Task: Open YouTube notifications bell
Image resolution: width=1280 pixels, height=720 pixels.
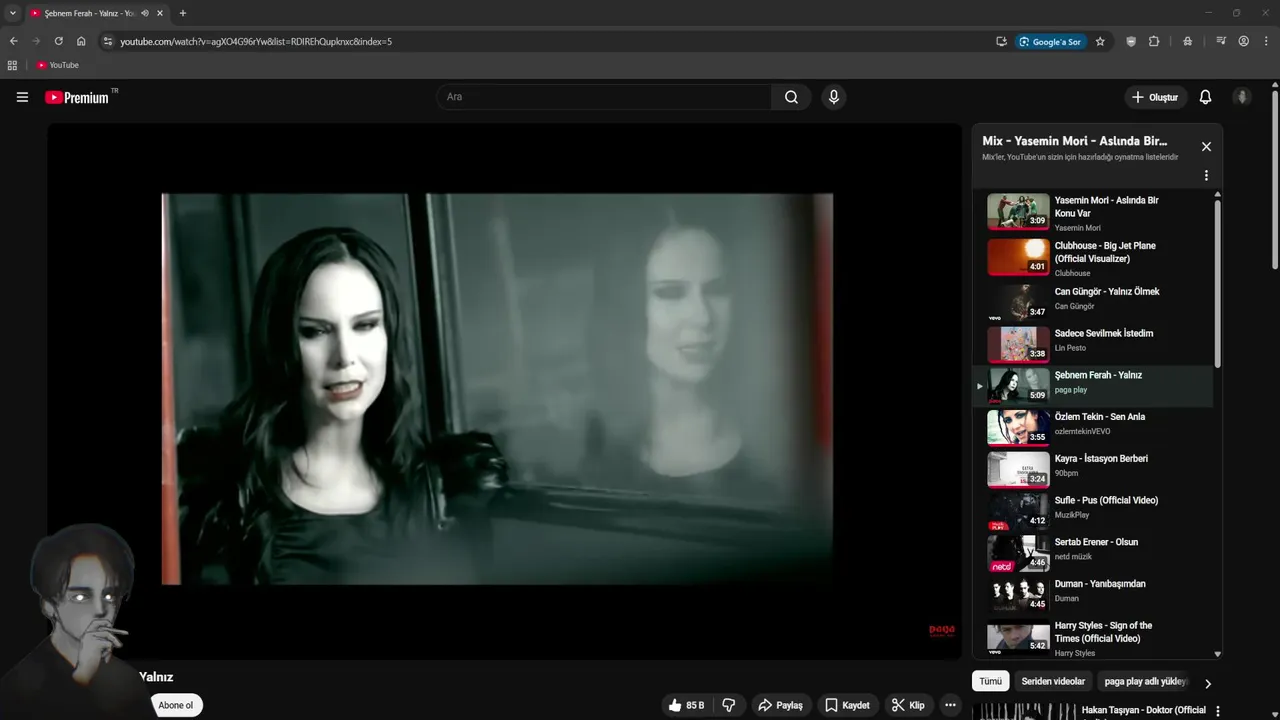Action: click(x=1205, y=97)
